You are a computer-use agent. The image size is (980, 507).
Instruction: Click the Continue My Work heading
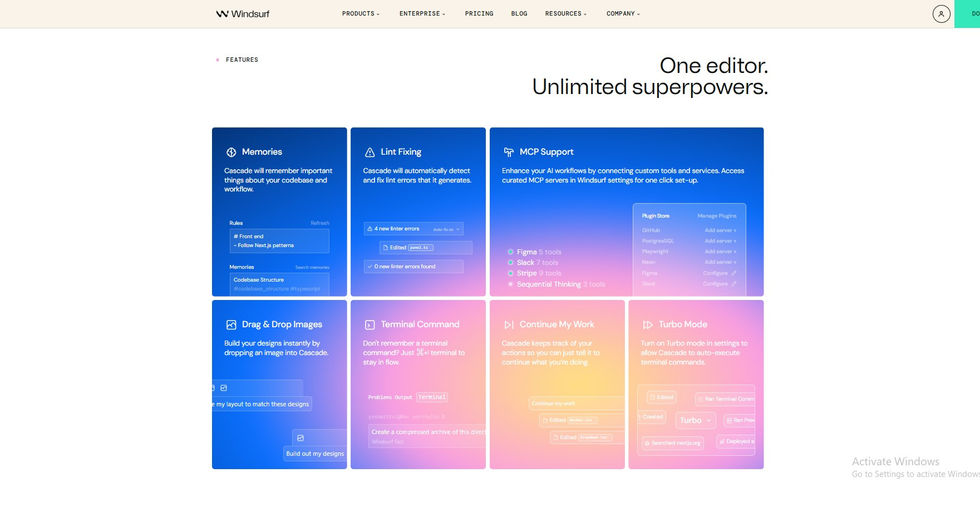coord(557,324)
